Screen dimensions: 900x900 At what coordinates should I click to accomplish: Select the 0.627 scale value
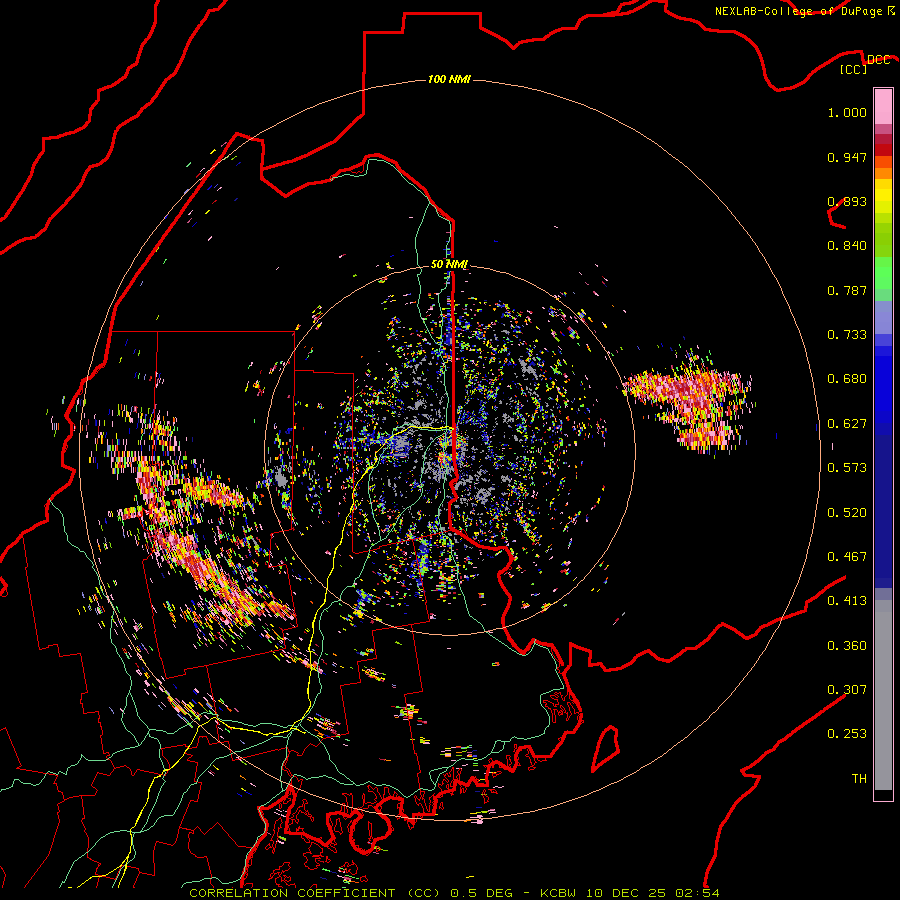pos(847,424)
